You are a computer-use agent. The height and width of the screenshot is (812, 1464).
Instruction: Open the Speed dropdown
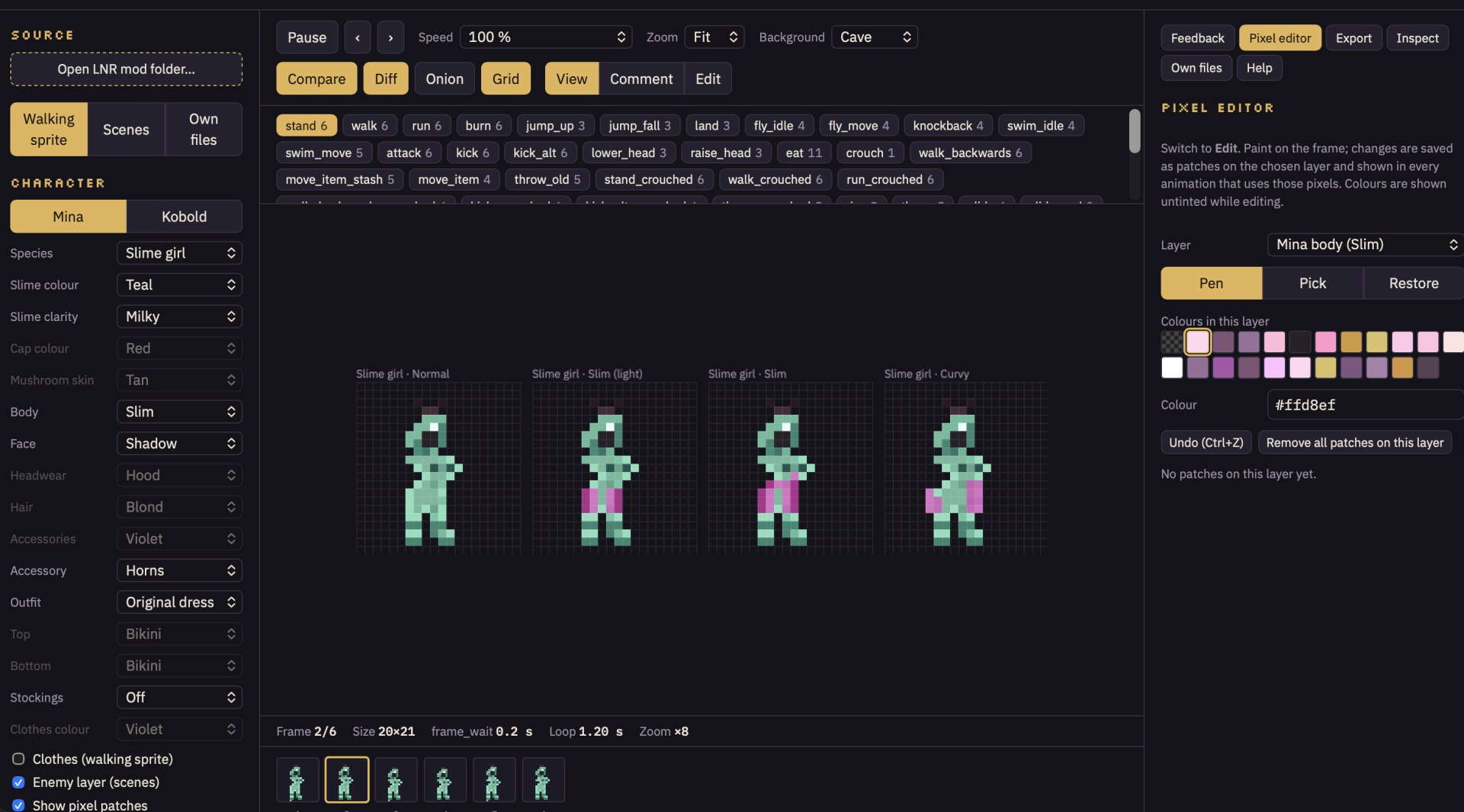[x=546, y=37]
